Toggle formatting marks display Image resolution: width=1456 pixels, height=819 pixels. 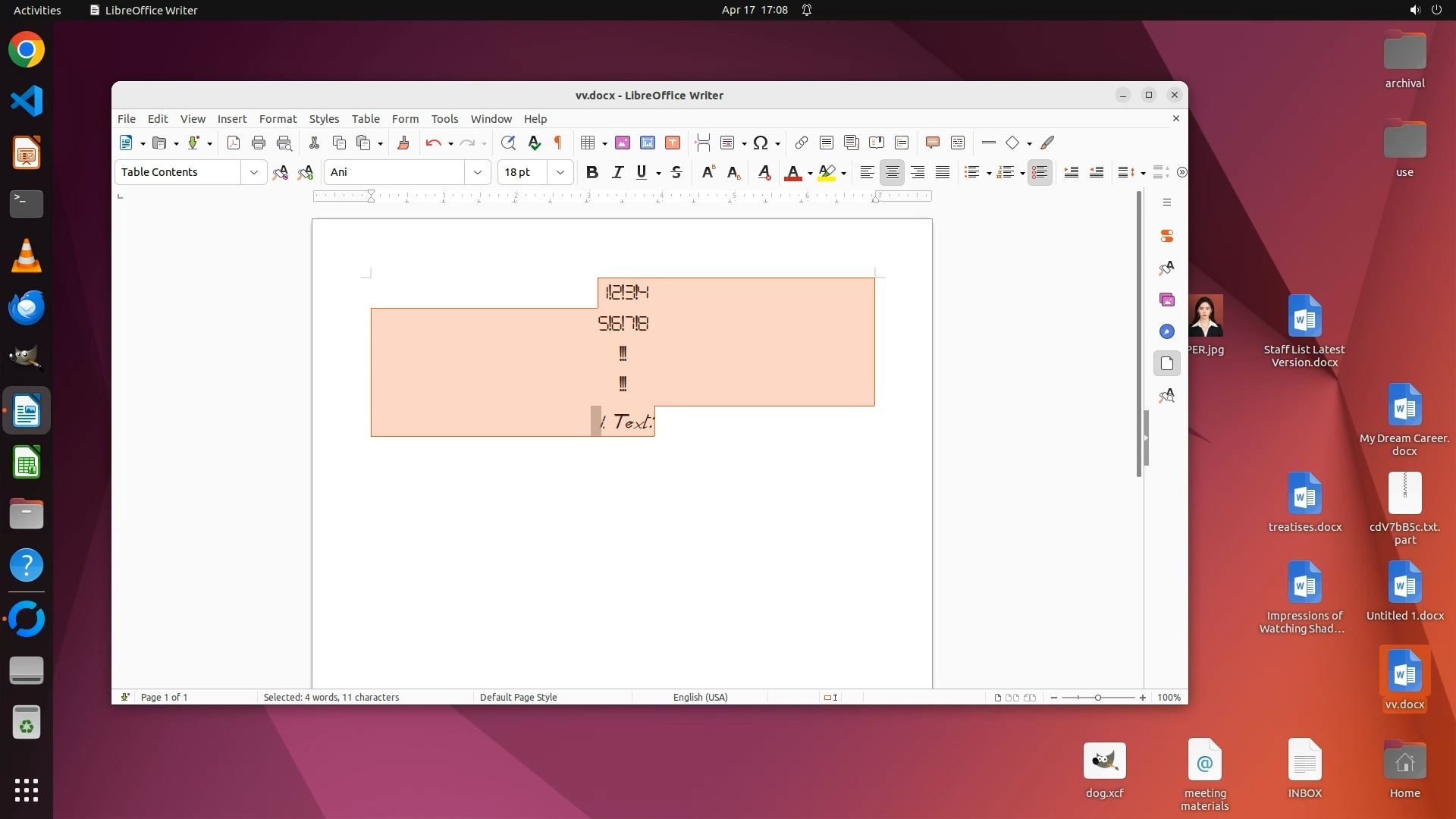tap(558, 143)
